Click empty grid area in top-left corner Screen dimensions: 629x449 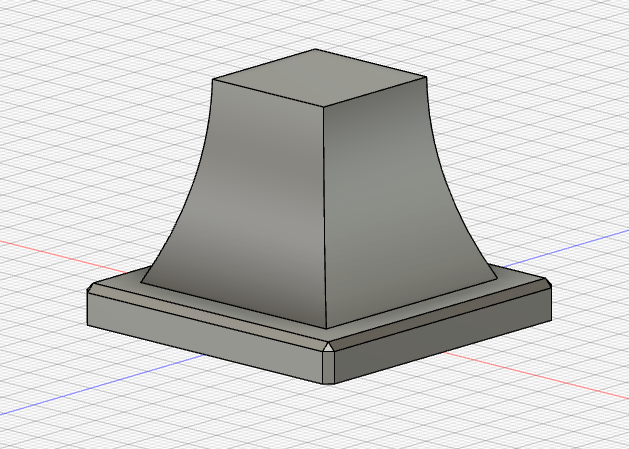(60, 50)
